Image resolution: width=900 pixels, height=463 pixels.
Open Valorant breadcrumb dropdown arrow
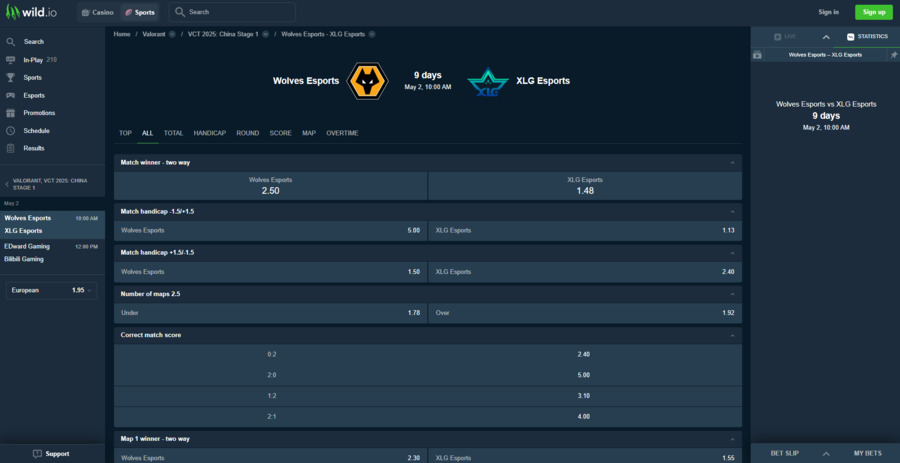point(172,34)
